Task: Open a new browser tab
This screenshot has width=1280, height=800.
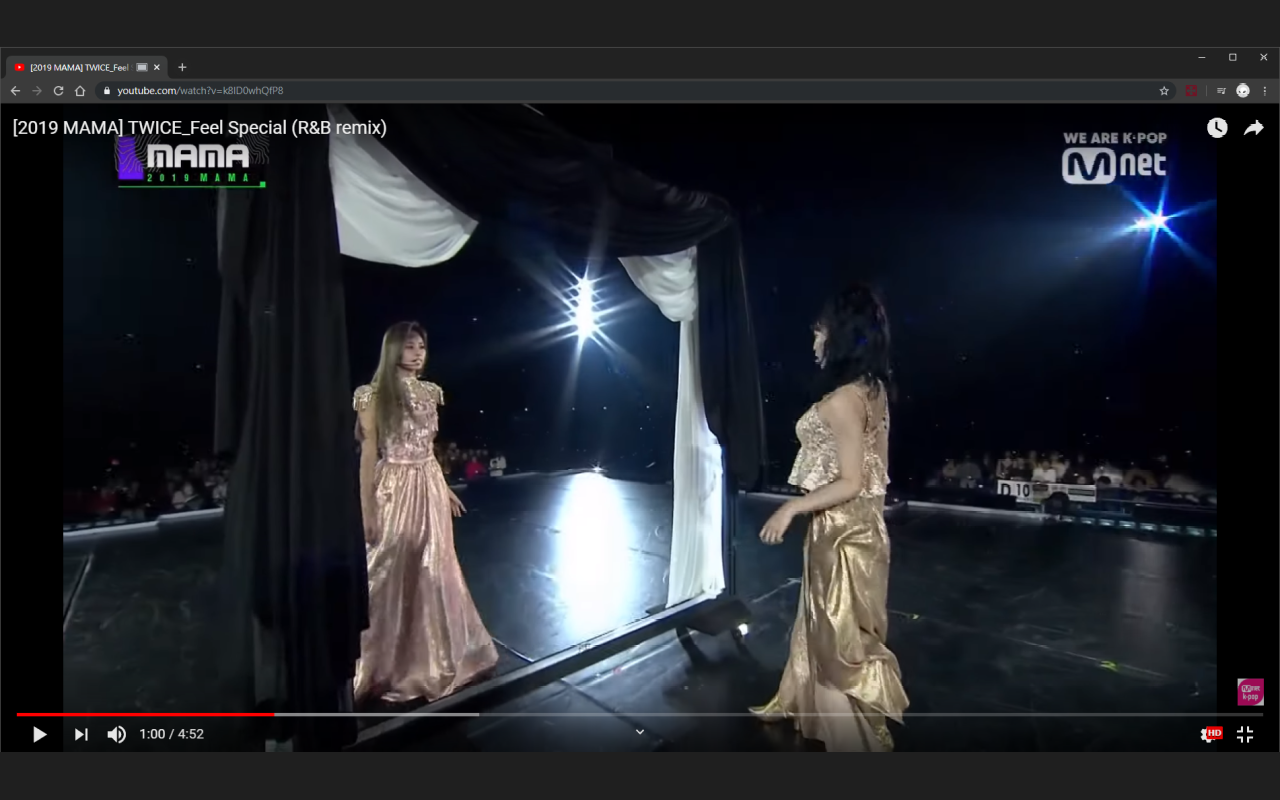Action: click(182, 67)
